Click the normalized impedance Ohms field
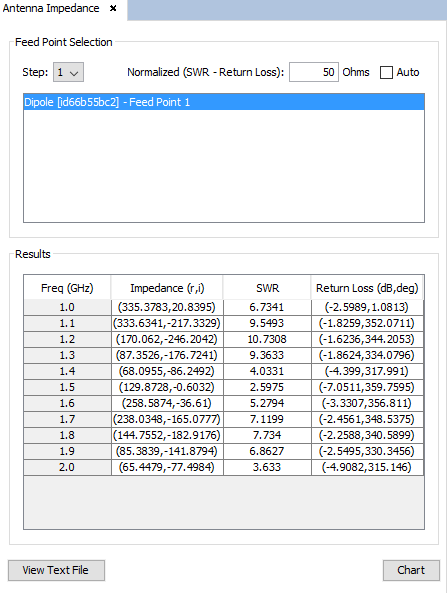Viewport: 447px width, 593px height. click(314, 72)
